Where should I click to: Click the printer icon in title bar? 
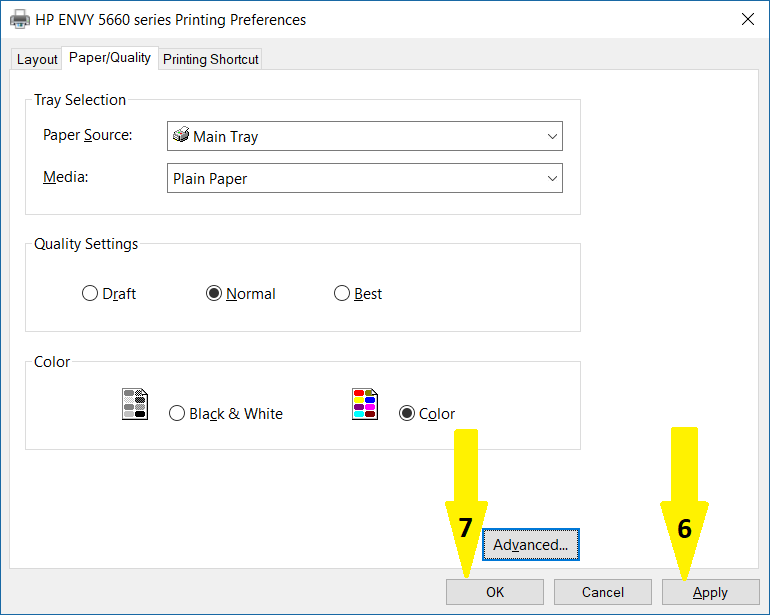pos(19,19)
